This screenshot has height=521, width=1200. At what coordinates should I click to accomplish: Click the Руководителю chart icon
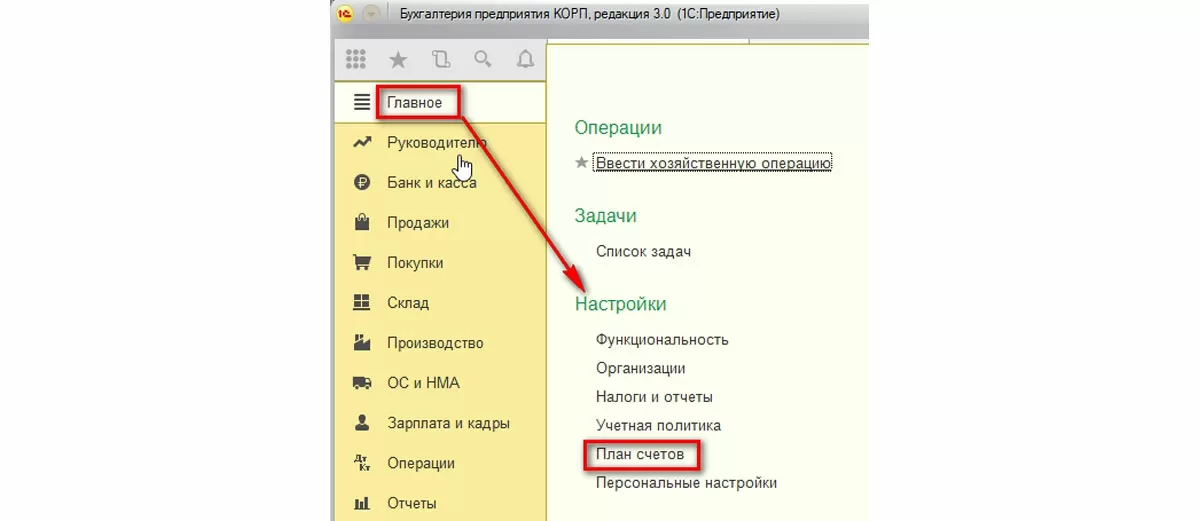pos(362,143)
